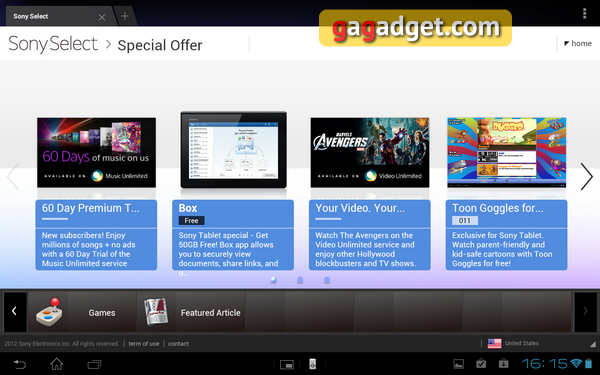Viewport: 600px width, 375px height.
Task: Open the 60 Days of music thumbnail
Action: (x=96, y=152)
